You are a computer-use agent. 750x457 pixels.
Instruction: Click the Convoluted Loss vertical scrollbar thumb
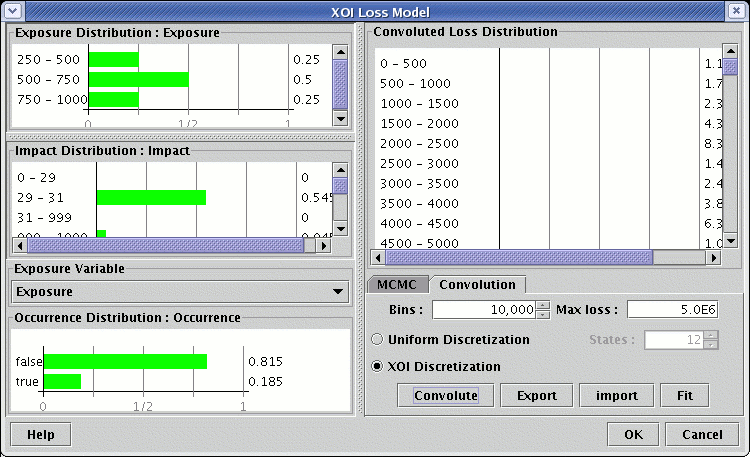730,67
